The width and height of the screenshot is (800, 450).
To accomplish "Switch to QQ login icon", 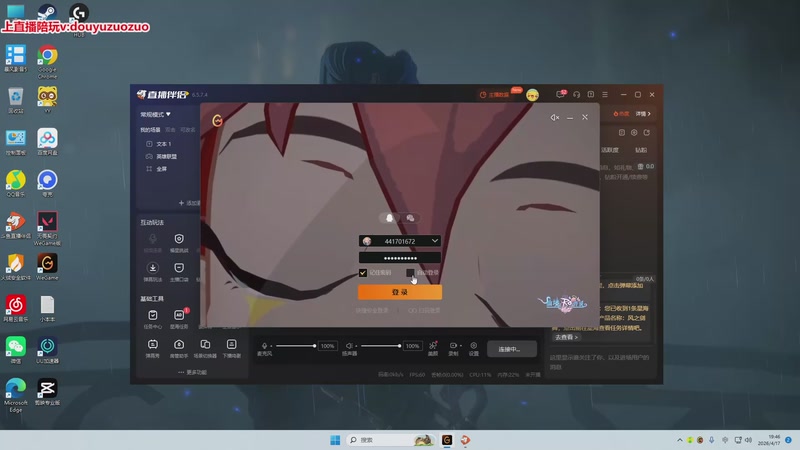I will click(389, 218).
